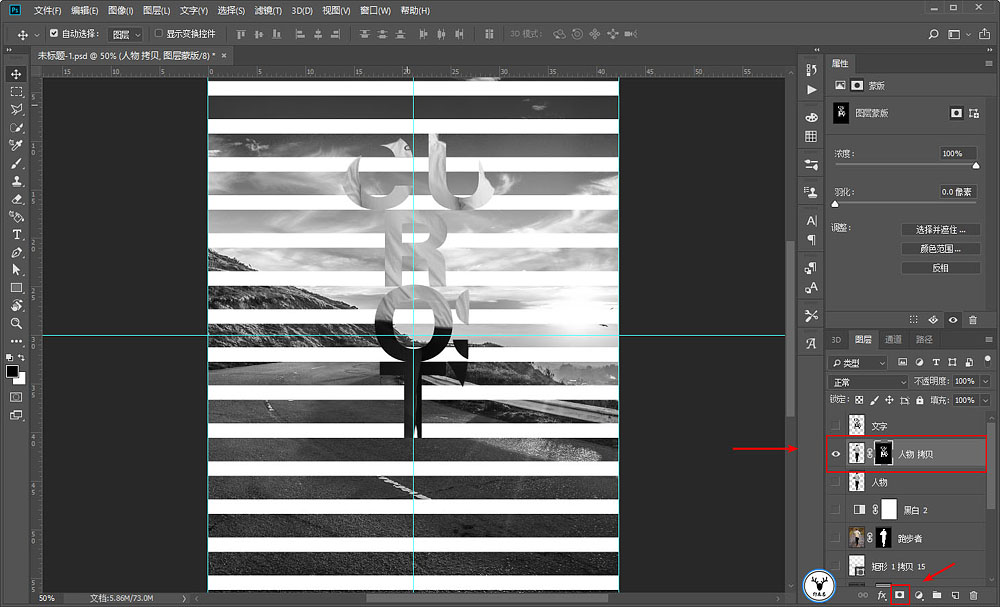
Task: Switch to the 通道 tab
Action: pyautogui.click(x=893, y=340)
